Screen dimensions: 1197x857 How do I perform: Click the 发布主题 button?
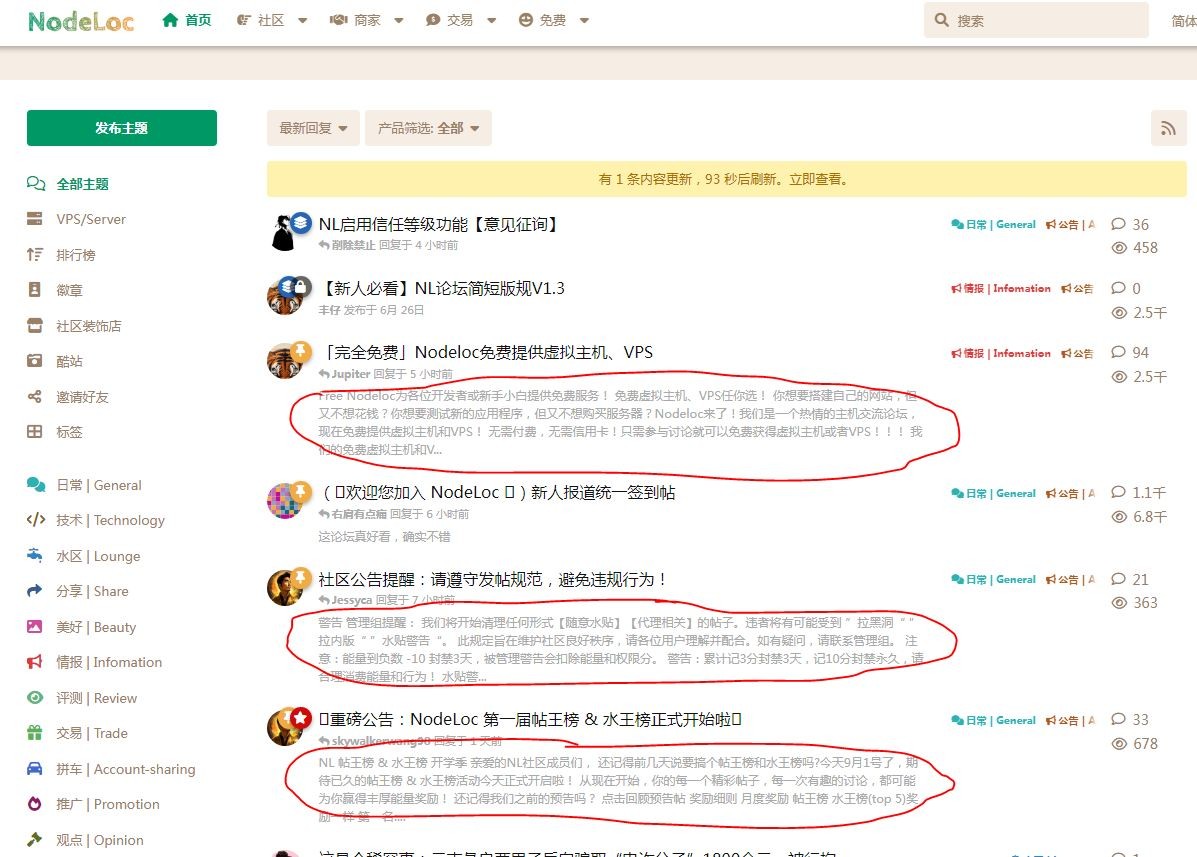click(121, 127)
